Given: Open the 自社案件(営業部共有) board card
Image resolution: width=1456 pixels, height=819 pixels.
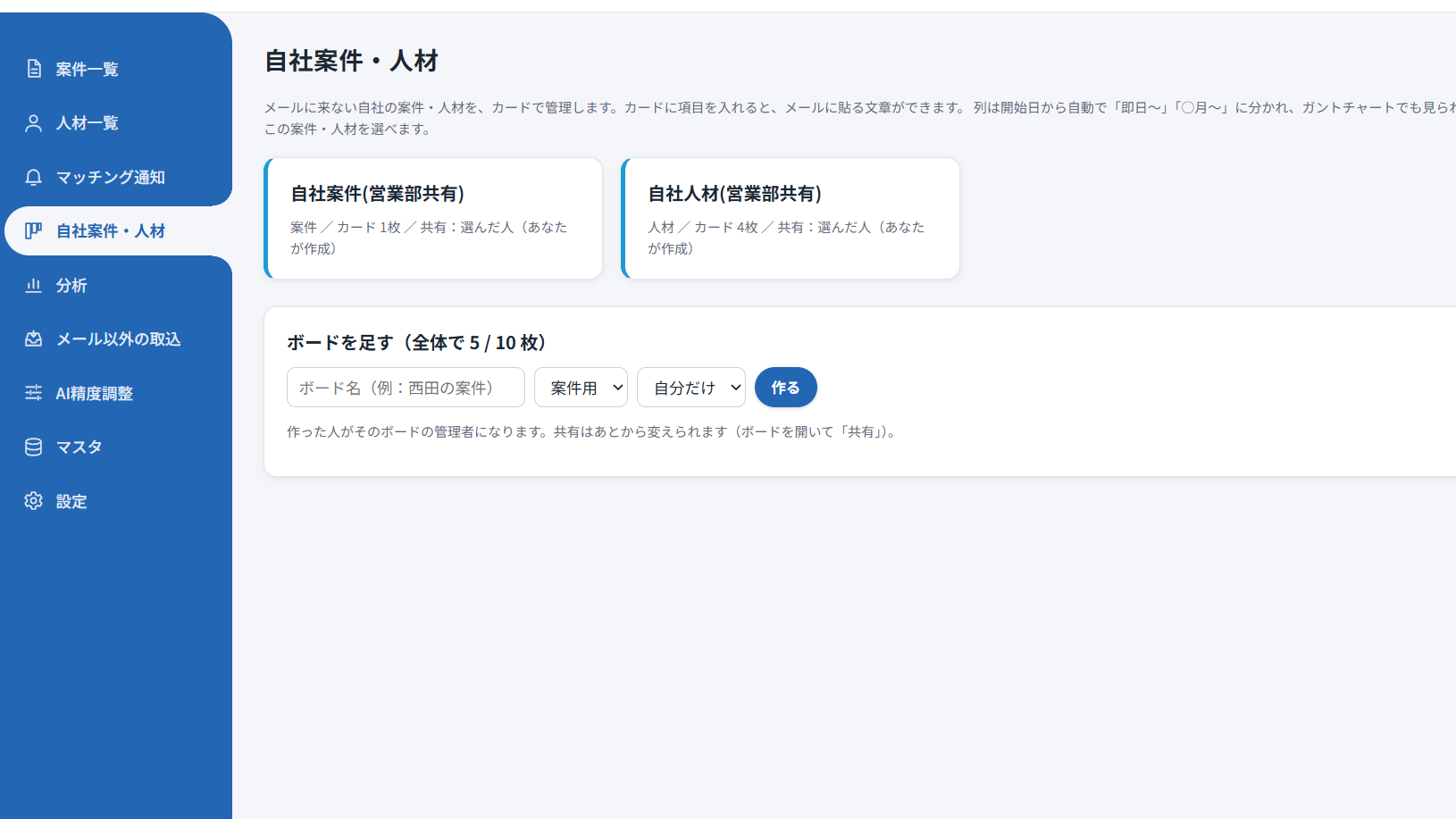Looking at the screenshot, I should pyautogui.click(x=433, y=219).
